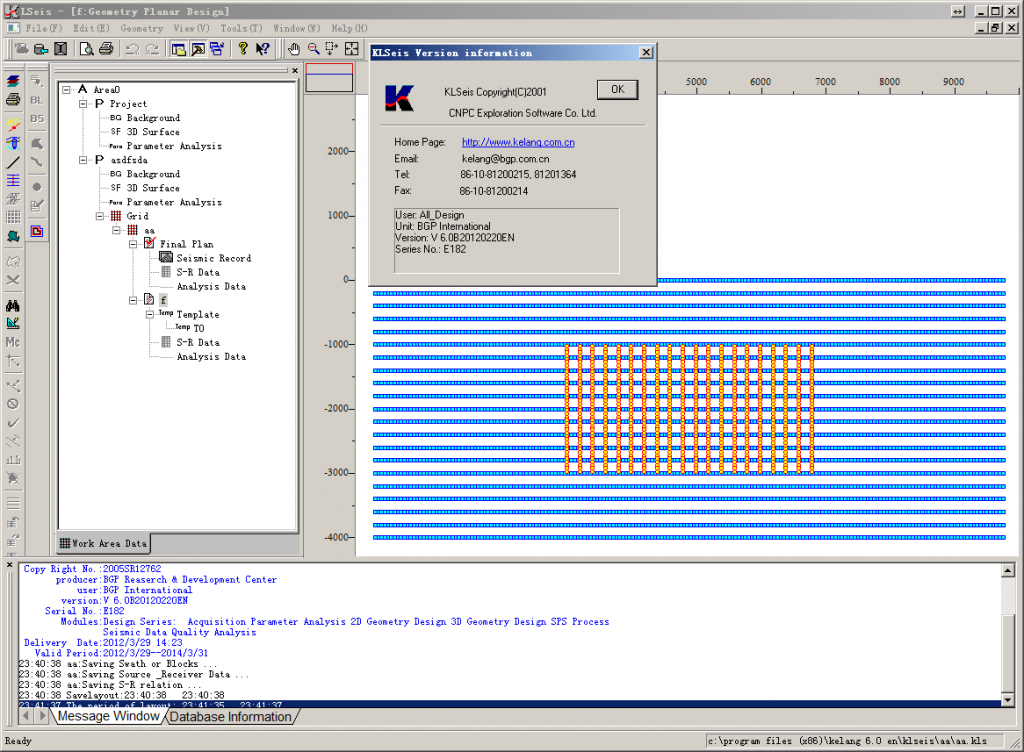Image resolution: width=1024 pixels, height=752 pixels.
Task: Open the Geometry menu
Action: 142,28
